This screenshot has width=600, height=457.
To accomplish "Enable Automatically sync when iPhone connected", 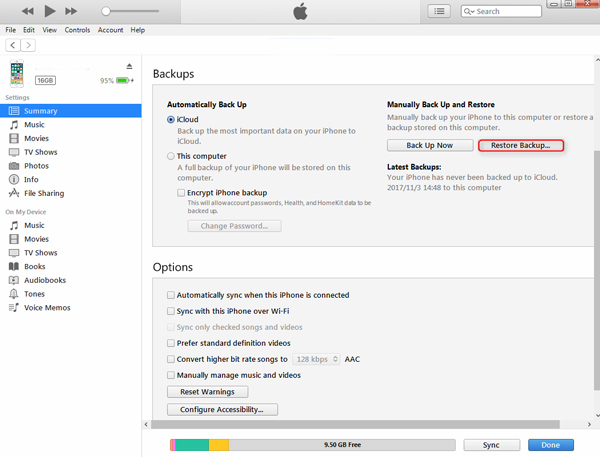I will [171, 295].
